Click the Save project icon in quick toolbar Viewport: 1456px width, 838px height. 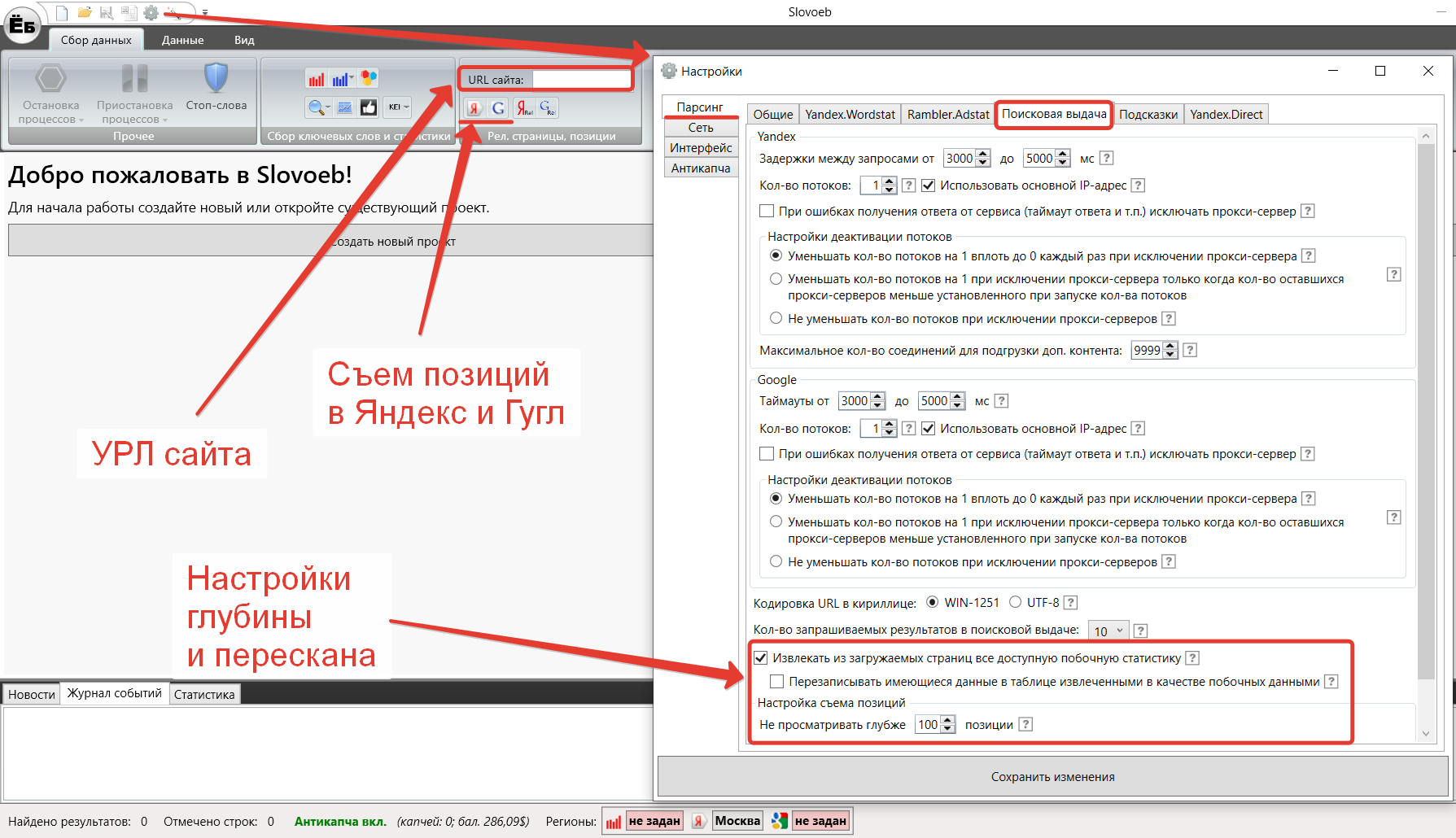pyautogui.click(x=107, y=12)
